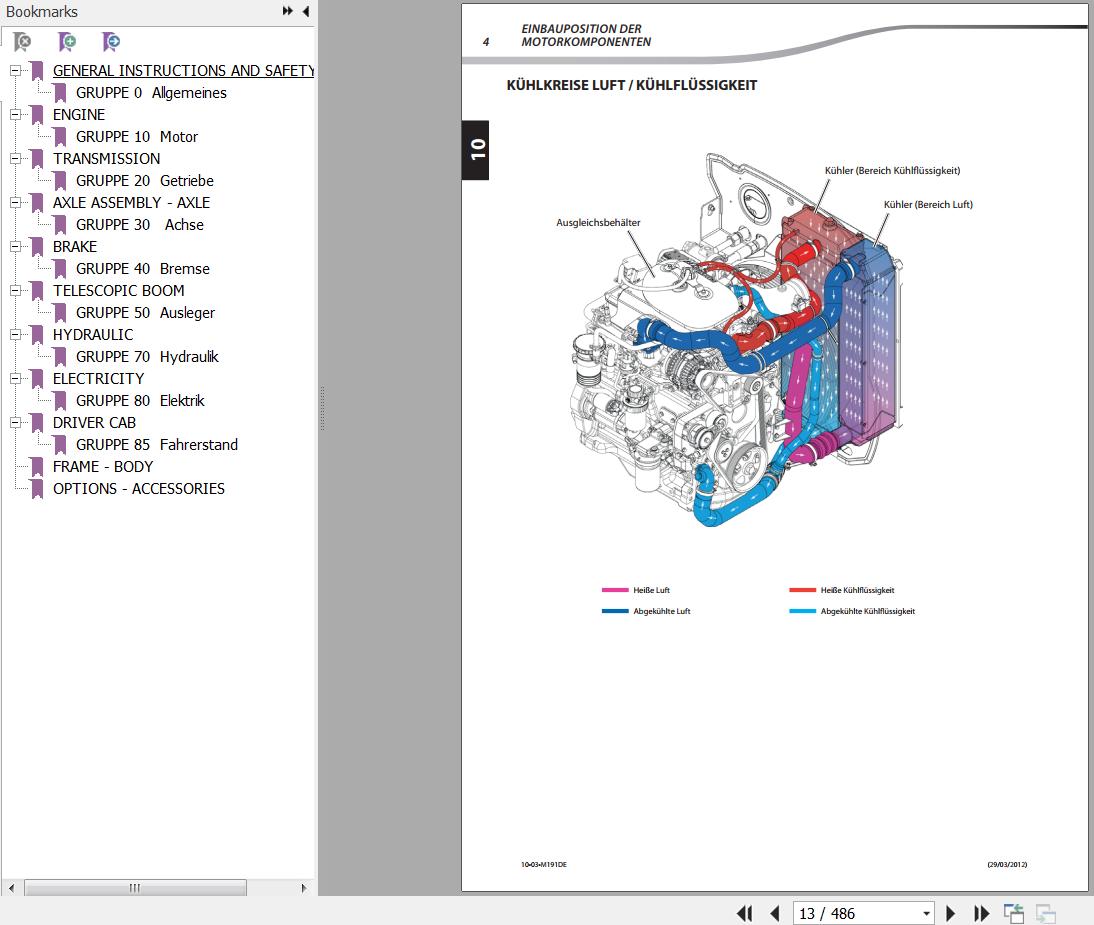Image resolution: width=1094 pixels, height=925 pixels.
Task: Open GENERAL INSTRUCTIONS AND SAFETY bookmark
Action: coord(182,71)
